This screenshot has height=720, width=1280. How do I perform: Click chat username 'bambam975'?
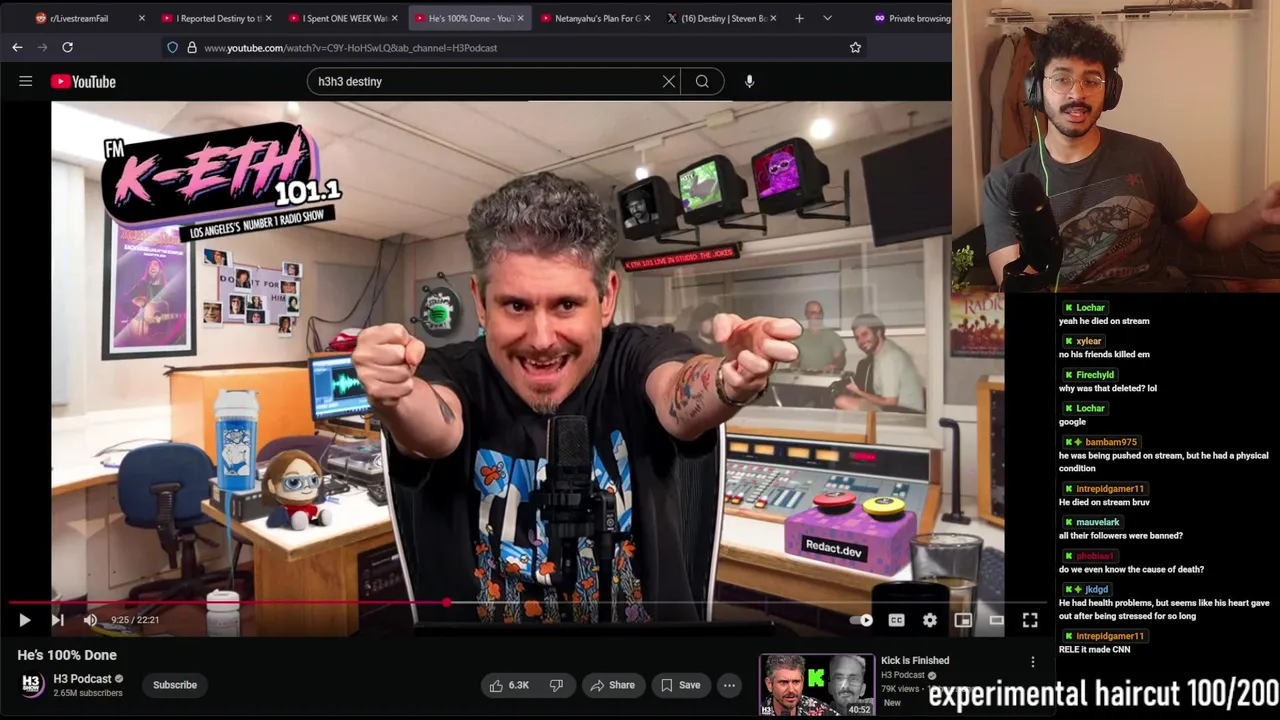[x=1111, y=442]
